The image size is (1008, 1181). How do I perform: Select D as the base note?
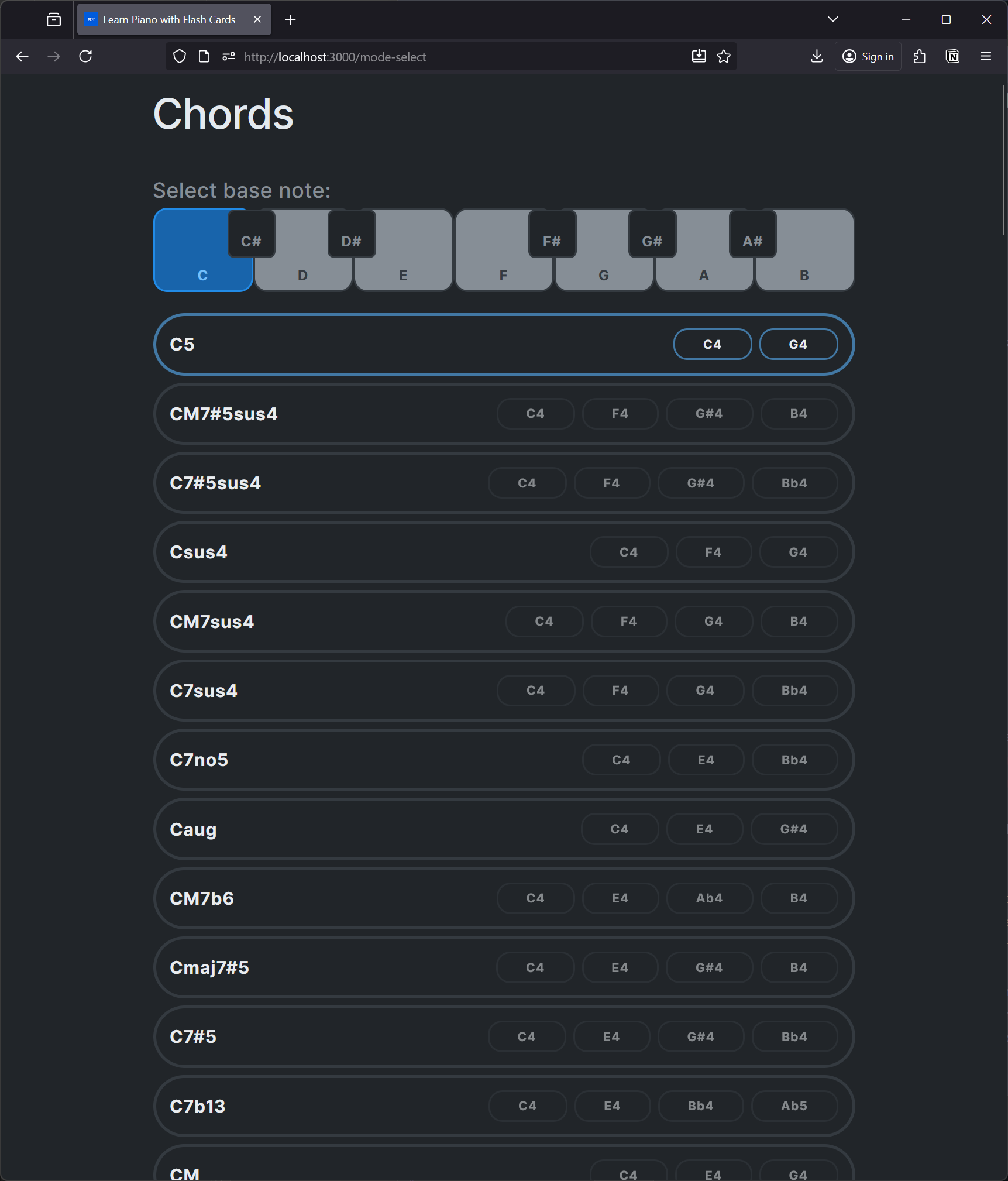coord(302,275)
